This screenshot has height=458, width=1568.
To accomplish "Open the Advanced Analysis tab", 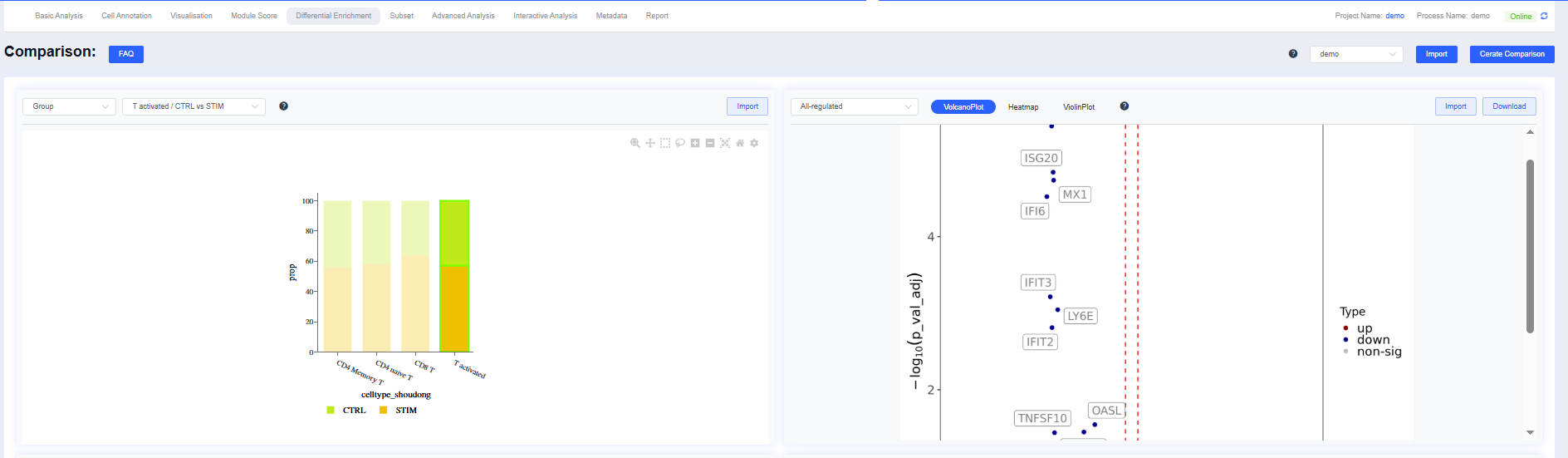I will [x=463, y=16].
